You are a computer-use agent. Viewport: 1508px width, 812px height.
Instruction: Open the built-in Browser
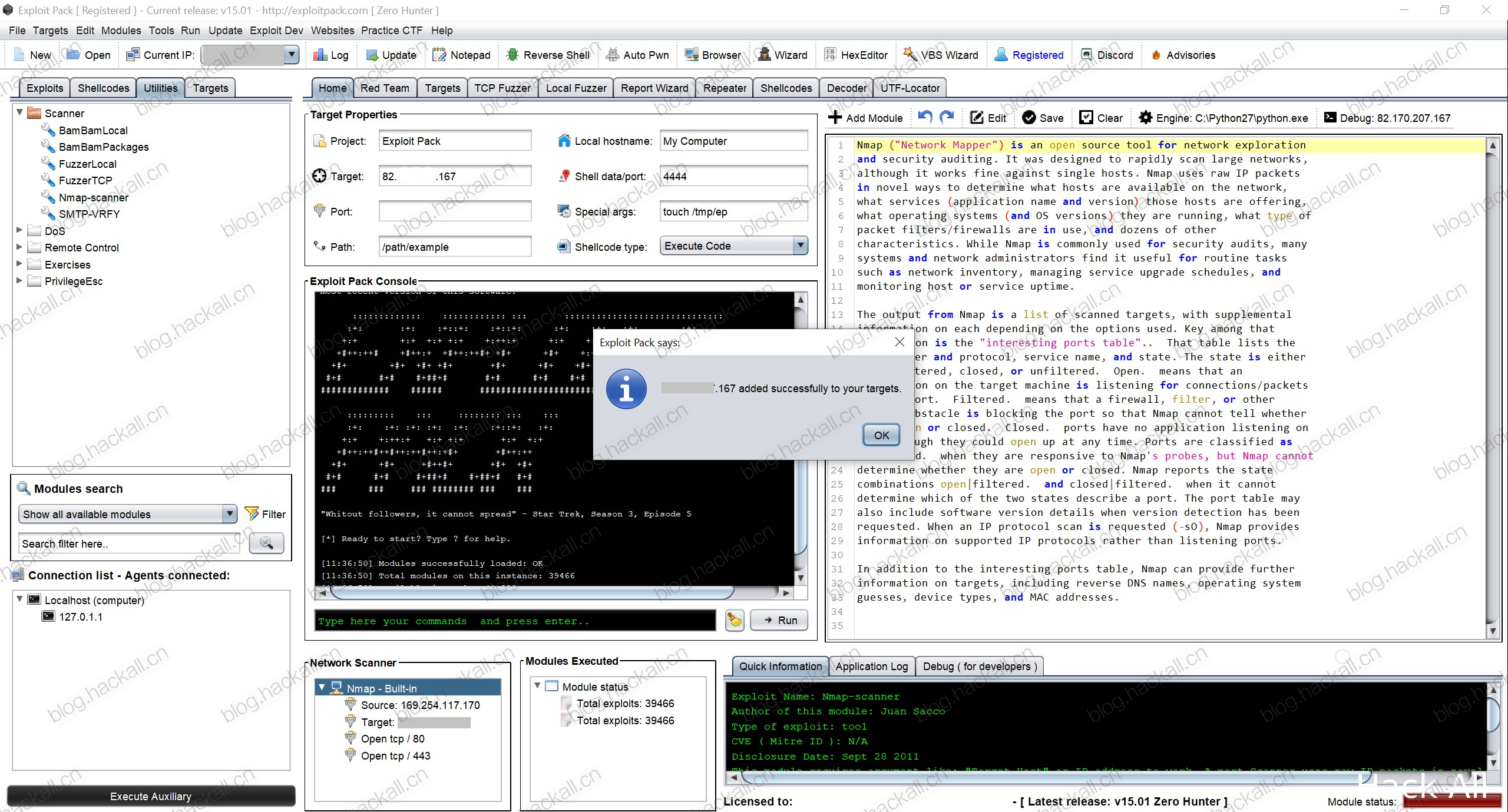[713, 55]
